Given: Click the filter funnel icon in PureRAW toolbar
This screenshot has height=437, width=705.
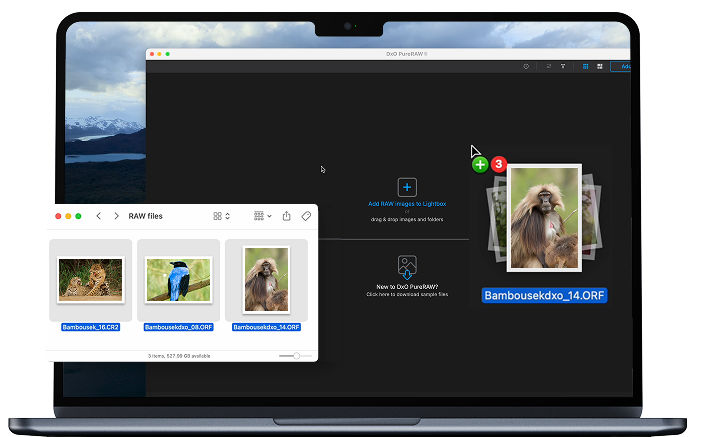Looking at the screenshot, I should tap(562, 66).
